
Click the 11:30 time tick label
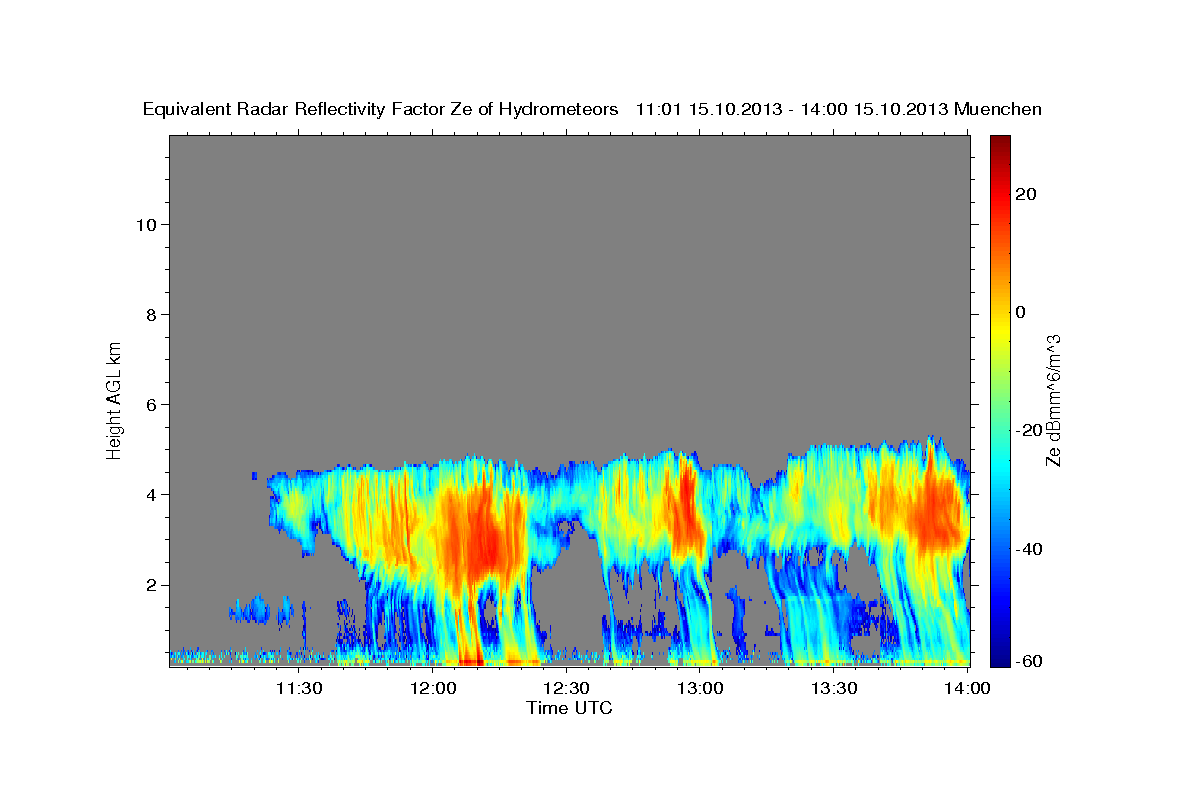pos(299,688)
